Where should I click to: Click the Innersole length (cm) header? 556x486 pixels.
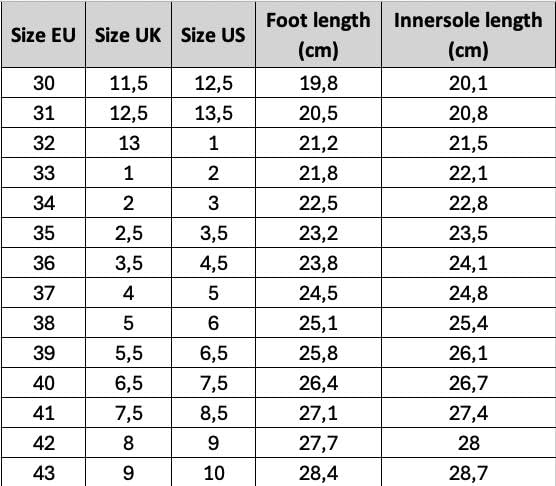468,35
